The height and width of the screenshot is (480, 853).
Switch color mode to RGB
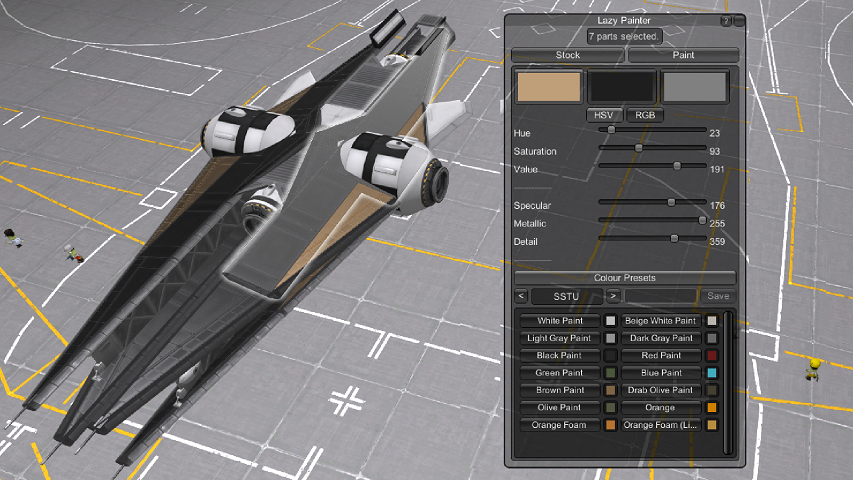point(647,115)
